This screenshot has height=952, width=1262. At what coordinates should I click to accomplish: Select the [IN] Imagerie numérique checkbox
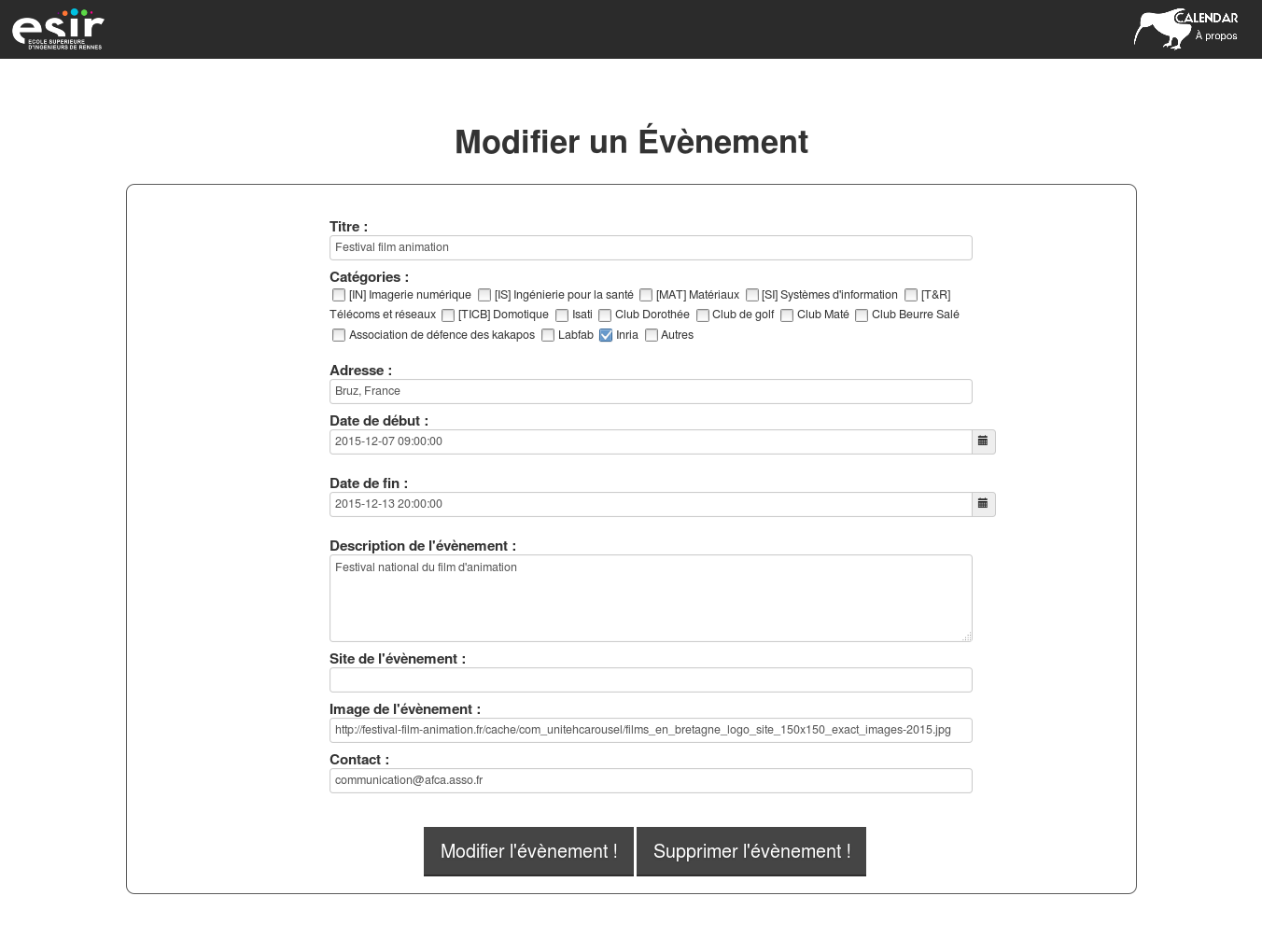click(x=339, y=295)
